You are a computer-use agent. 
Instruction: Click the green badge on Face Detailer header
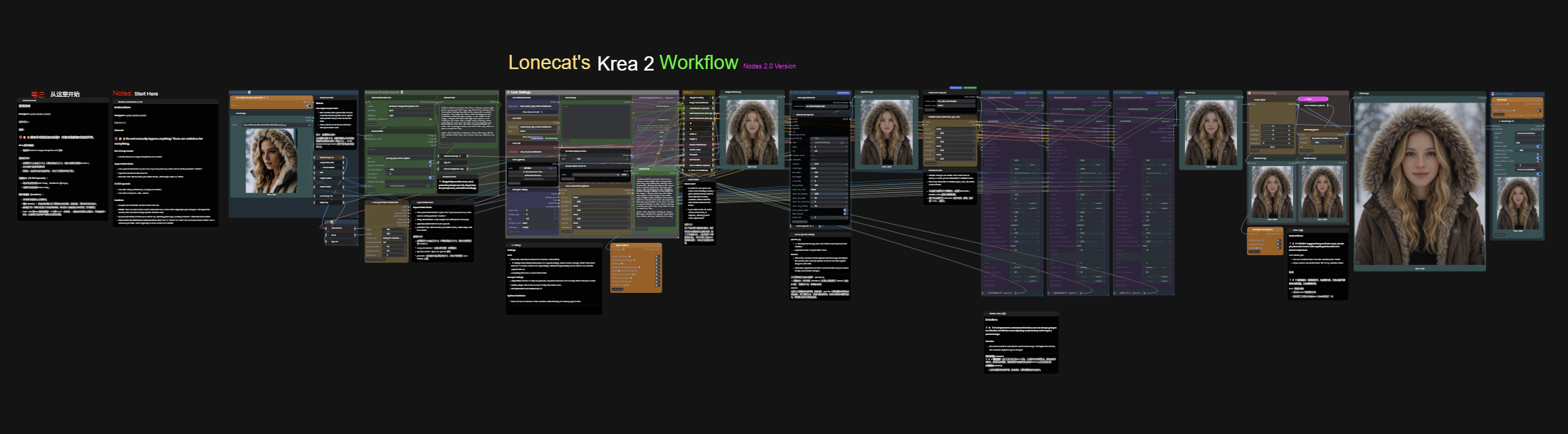point(1035,93)
